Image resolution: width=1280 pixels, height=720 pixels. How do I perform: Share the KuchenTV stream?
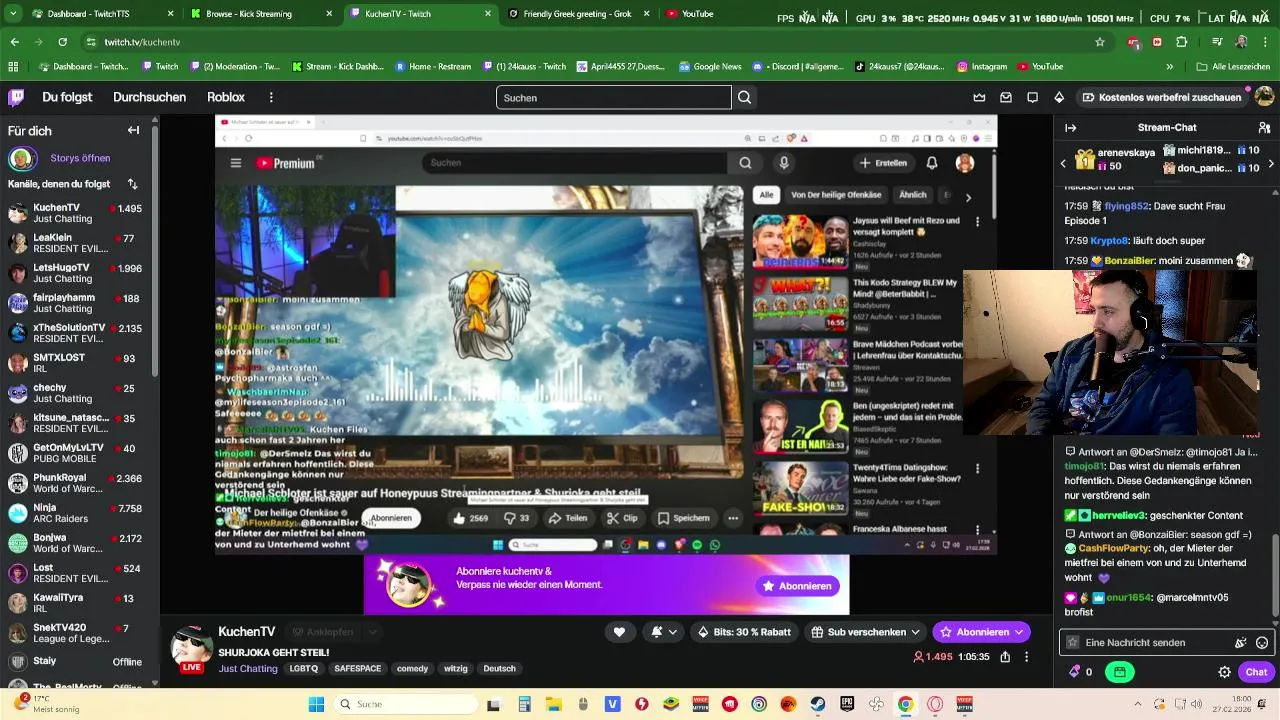pos(1005,657)
